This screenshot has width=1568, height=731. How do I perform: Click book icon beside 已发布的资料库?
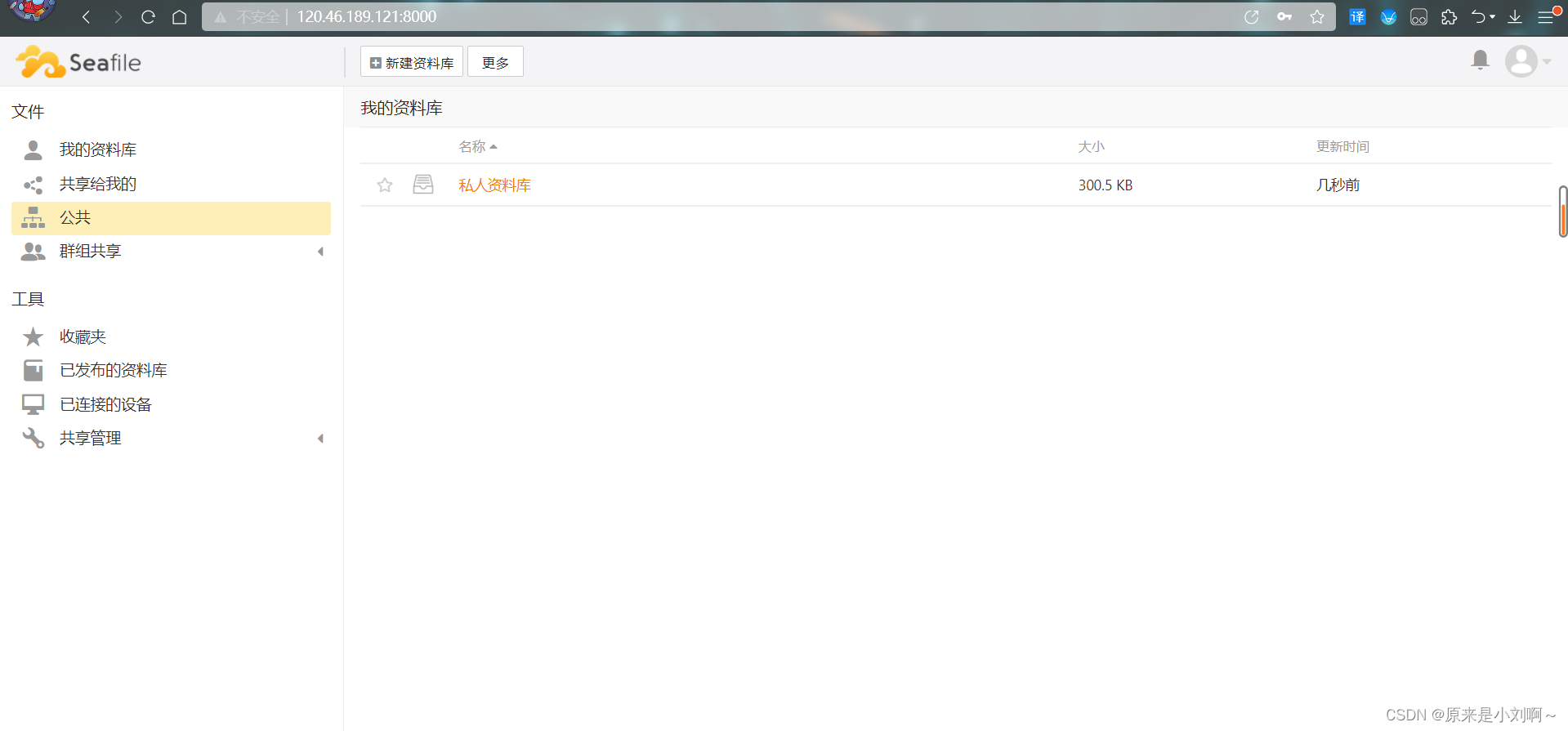point(33,371)
